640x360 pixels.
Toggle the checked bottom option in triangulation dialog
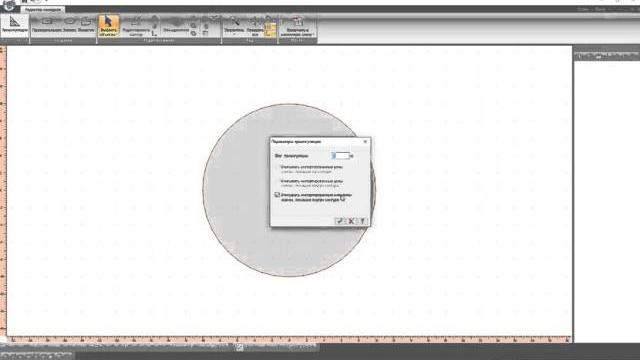click(x=277, y=195)
